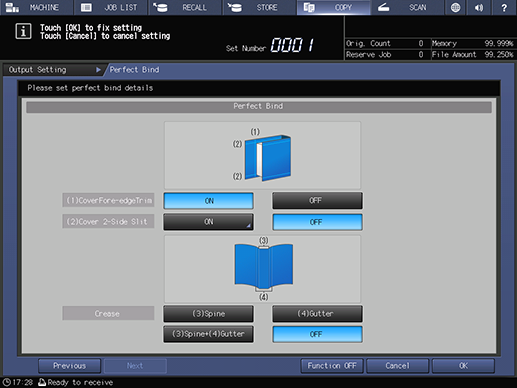The width and height of the screenshot is (517, 388).
Task: Open the MACHINE tab
Action: (x=36, y=7)
